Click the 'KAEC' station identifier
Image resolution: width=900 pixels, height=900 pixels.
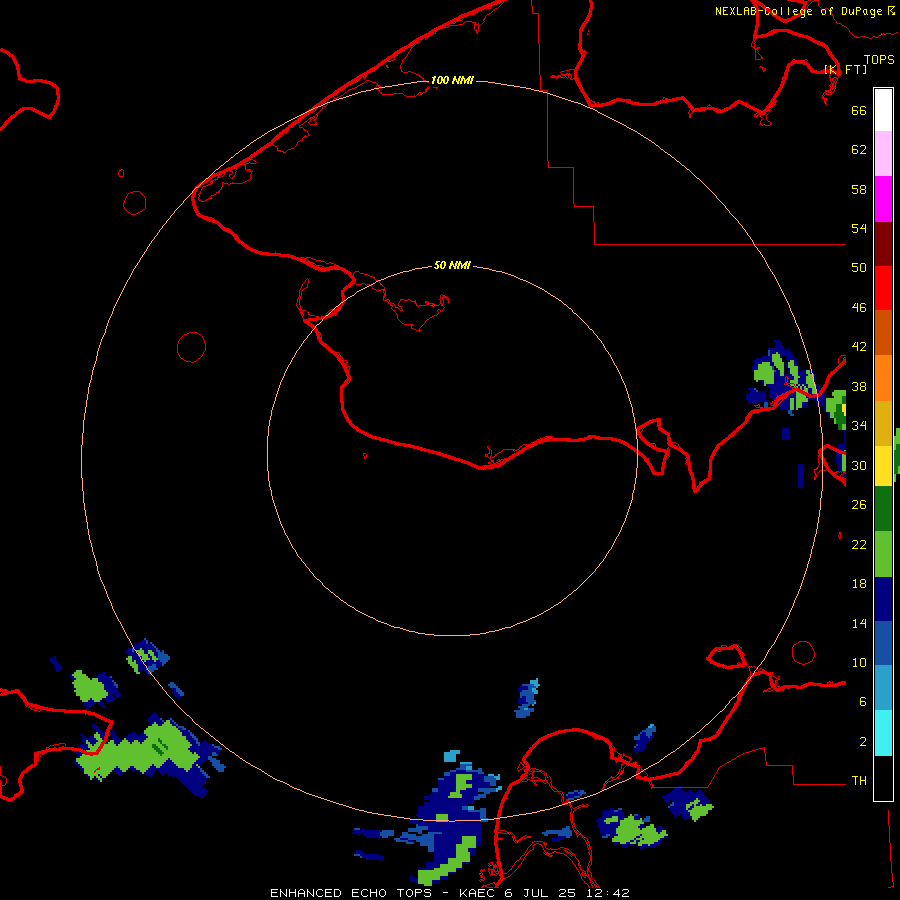coord(478,893)
